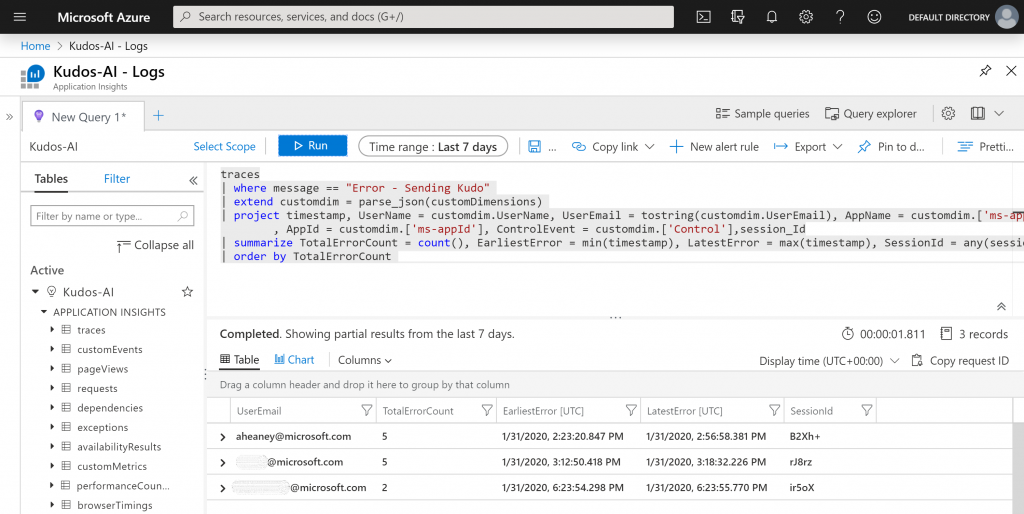The height and width of the screenshot is (514, 1024).
Task: Filter the SessionId column
Action: (x=867, y=410)
